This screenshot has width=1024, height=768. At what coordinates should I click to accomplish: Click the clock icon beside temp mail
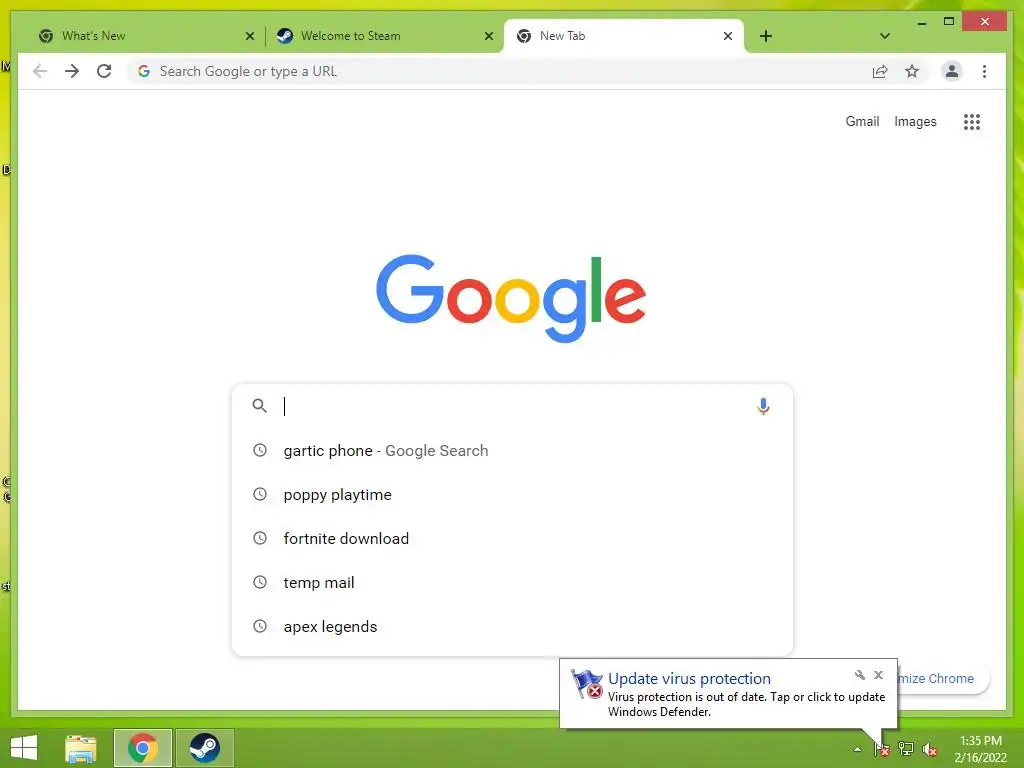pyautogui.click(x=260, y=582)
